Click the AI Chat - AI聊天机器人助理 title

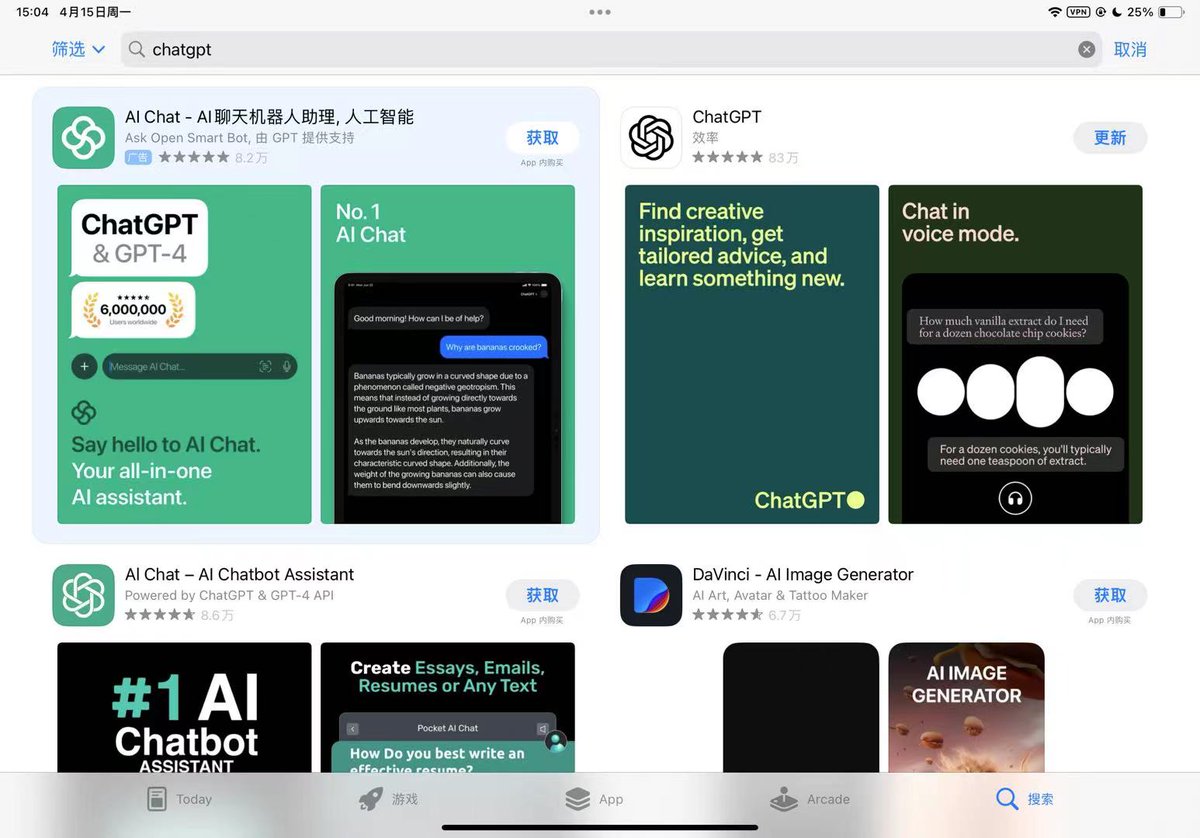pyautogui.click(x=269, y=117)
